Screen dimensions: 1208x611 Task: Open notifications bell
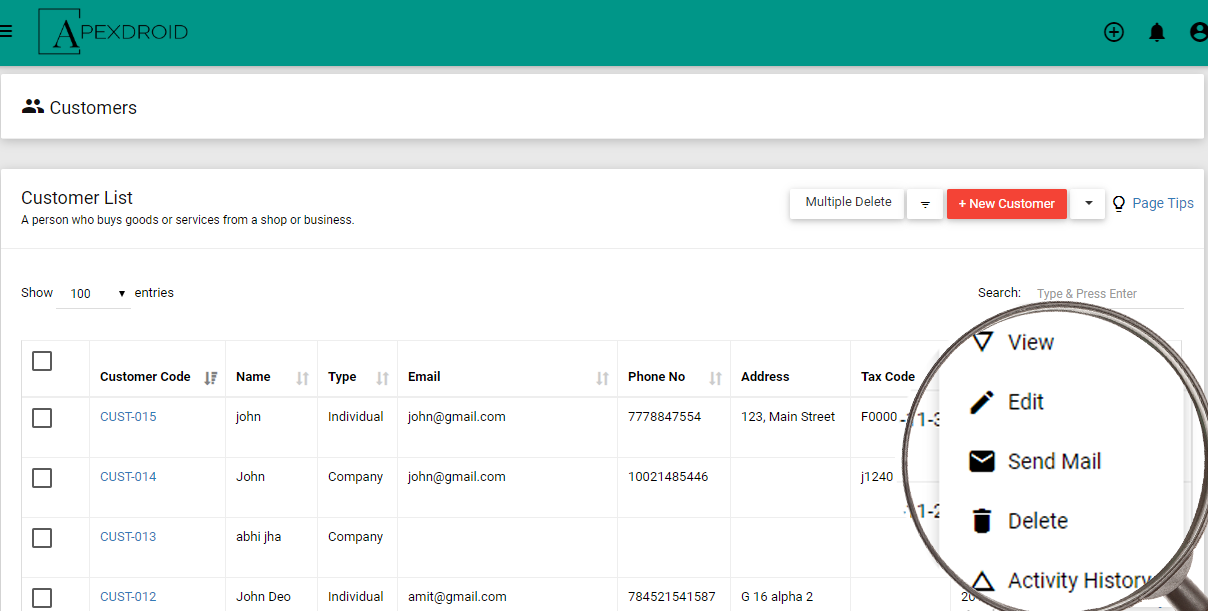1157,32
